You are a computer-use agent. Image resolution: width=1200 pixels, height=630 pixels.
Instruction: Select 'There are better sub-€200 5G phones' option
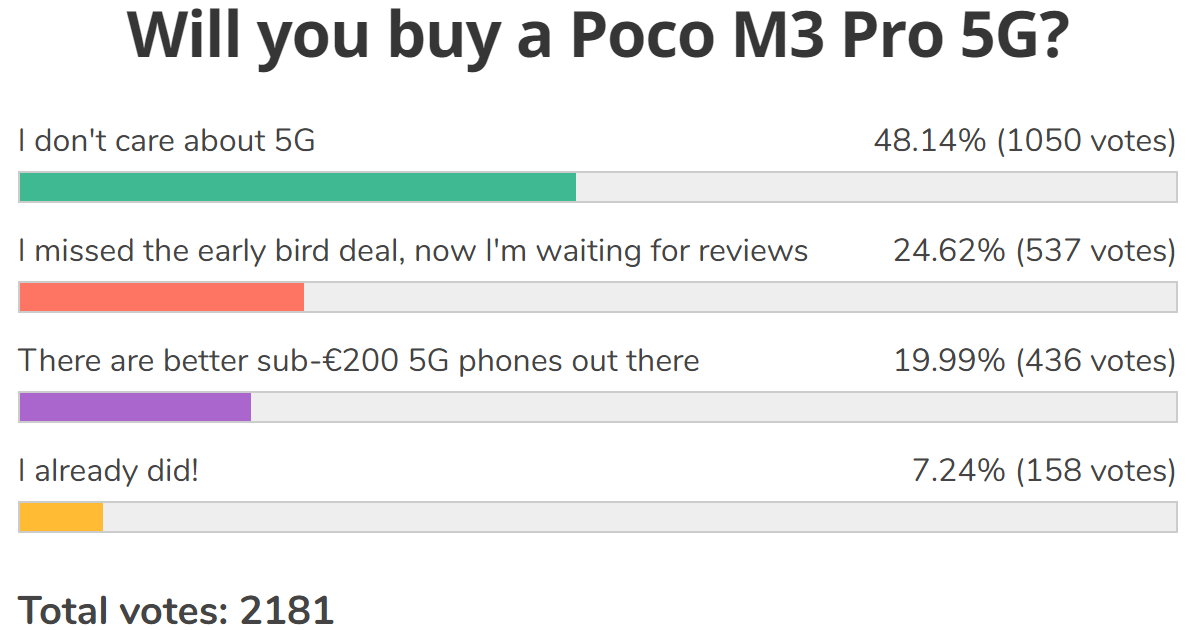coord(359,360)
